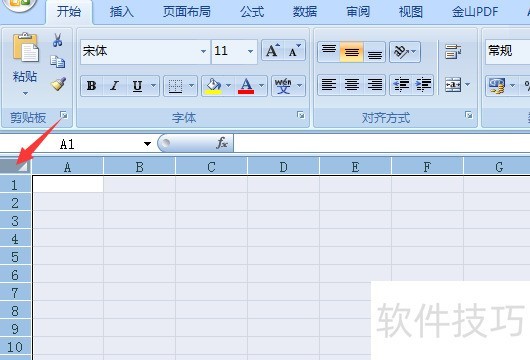Switch to the 数据 tab

click(305, 12)
